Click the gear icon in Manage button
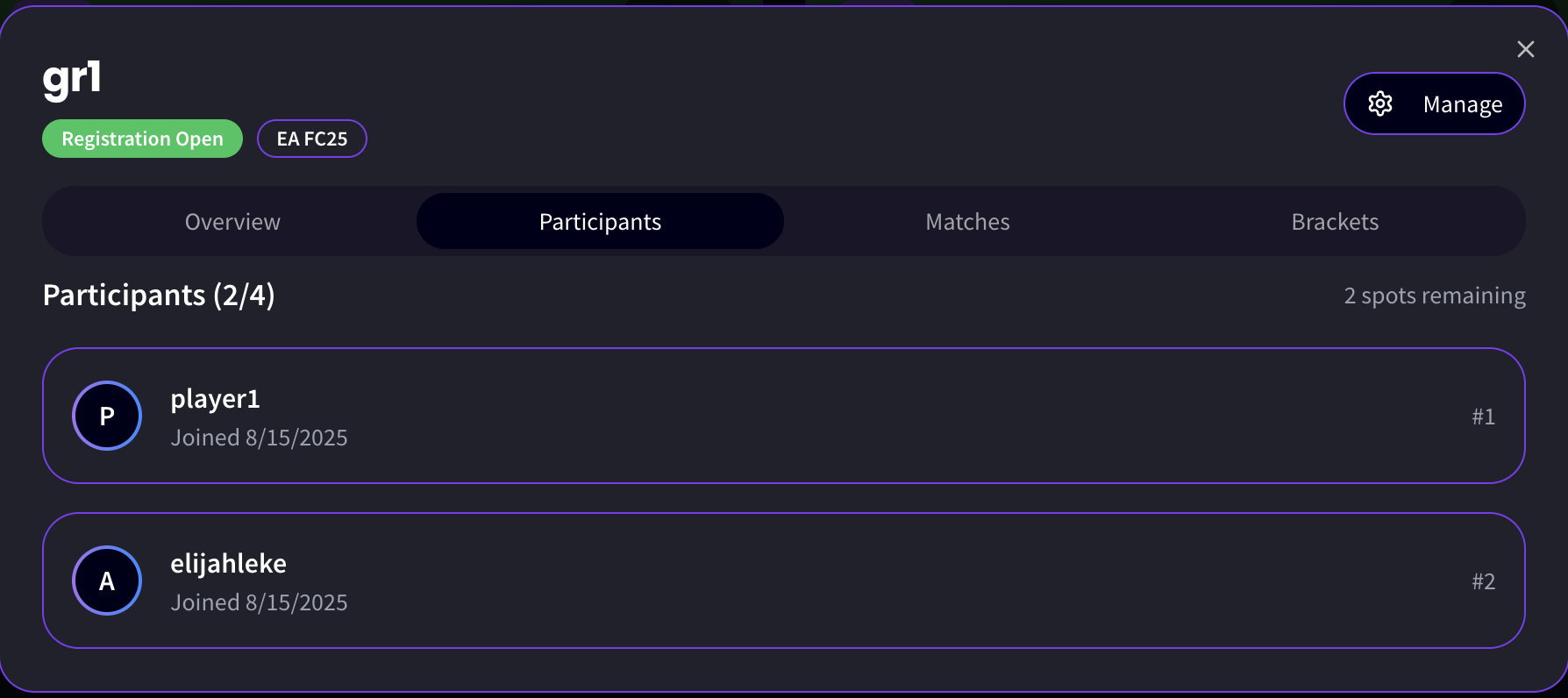 point(1380,103)
